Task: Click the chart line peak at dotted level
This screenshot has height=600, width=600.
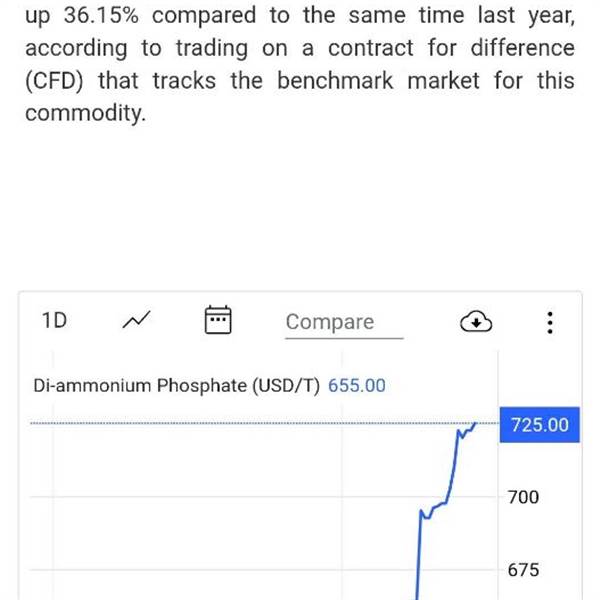Action: click(x=476, y=423)
